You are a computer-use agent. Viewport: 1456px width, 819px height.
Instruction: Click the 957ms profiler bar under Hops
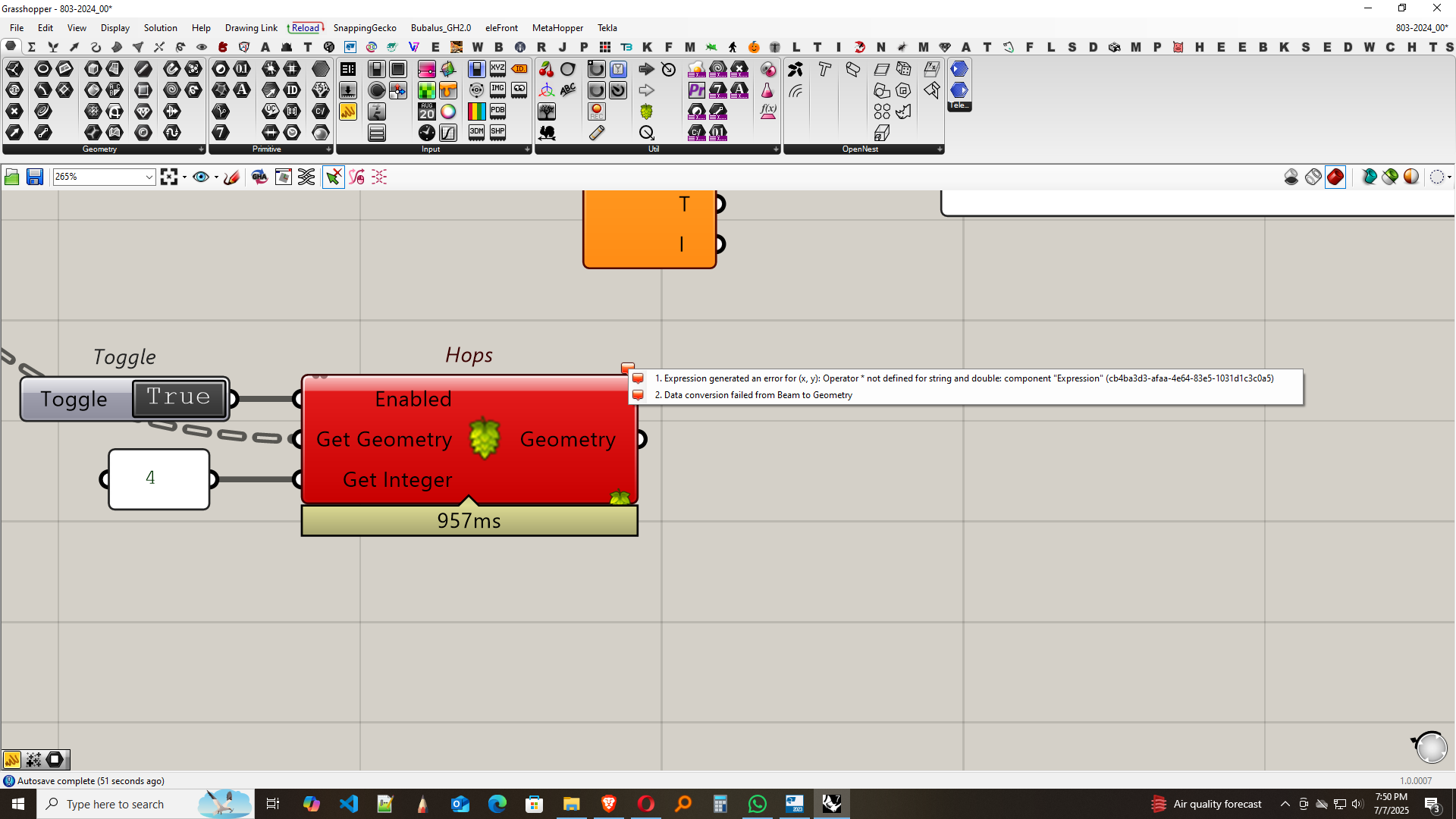coord(469,521)
